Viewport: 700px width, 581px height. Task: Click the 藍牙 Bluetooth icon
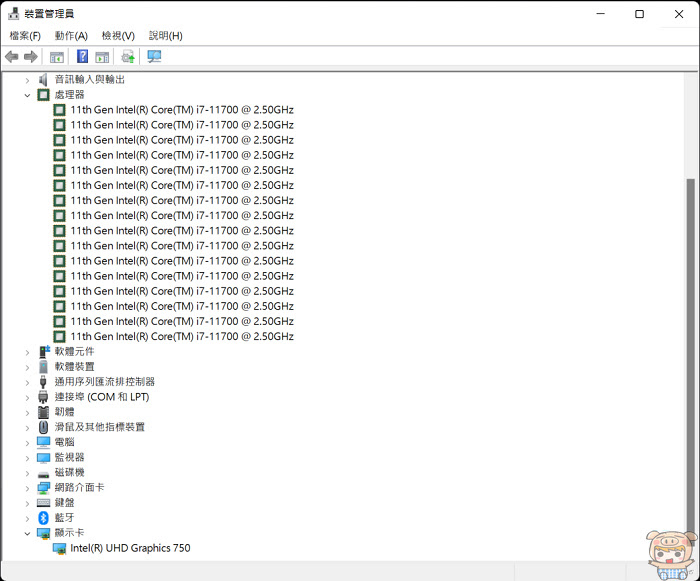pyautogui.click(x=43, y=518)
